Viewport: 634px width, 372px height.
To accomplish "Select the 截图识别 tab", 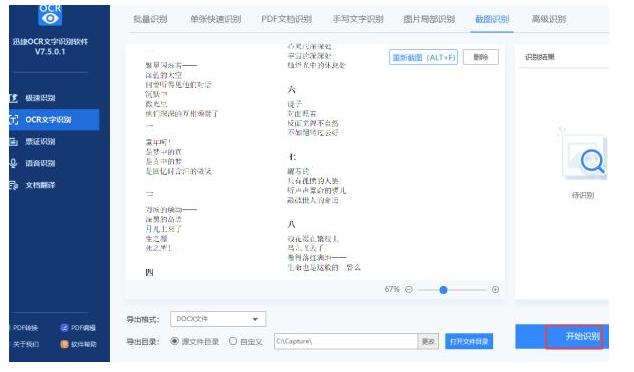I will (x=492, y=19).
